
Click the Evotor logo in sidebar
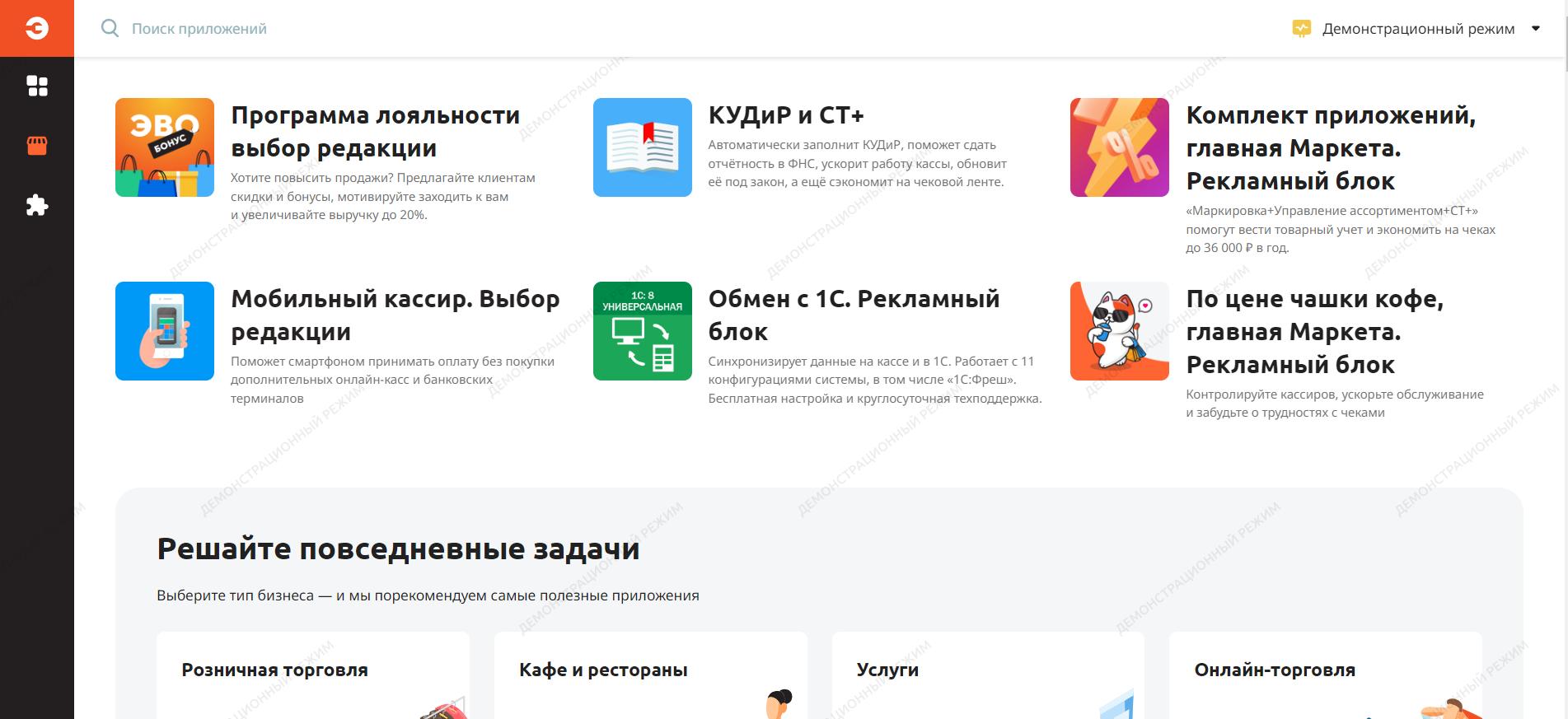(x=37, y=28)
